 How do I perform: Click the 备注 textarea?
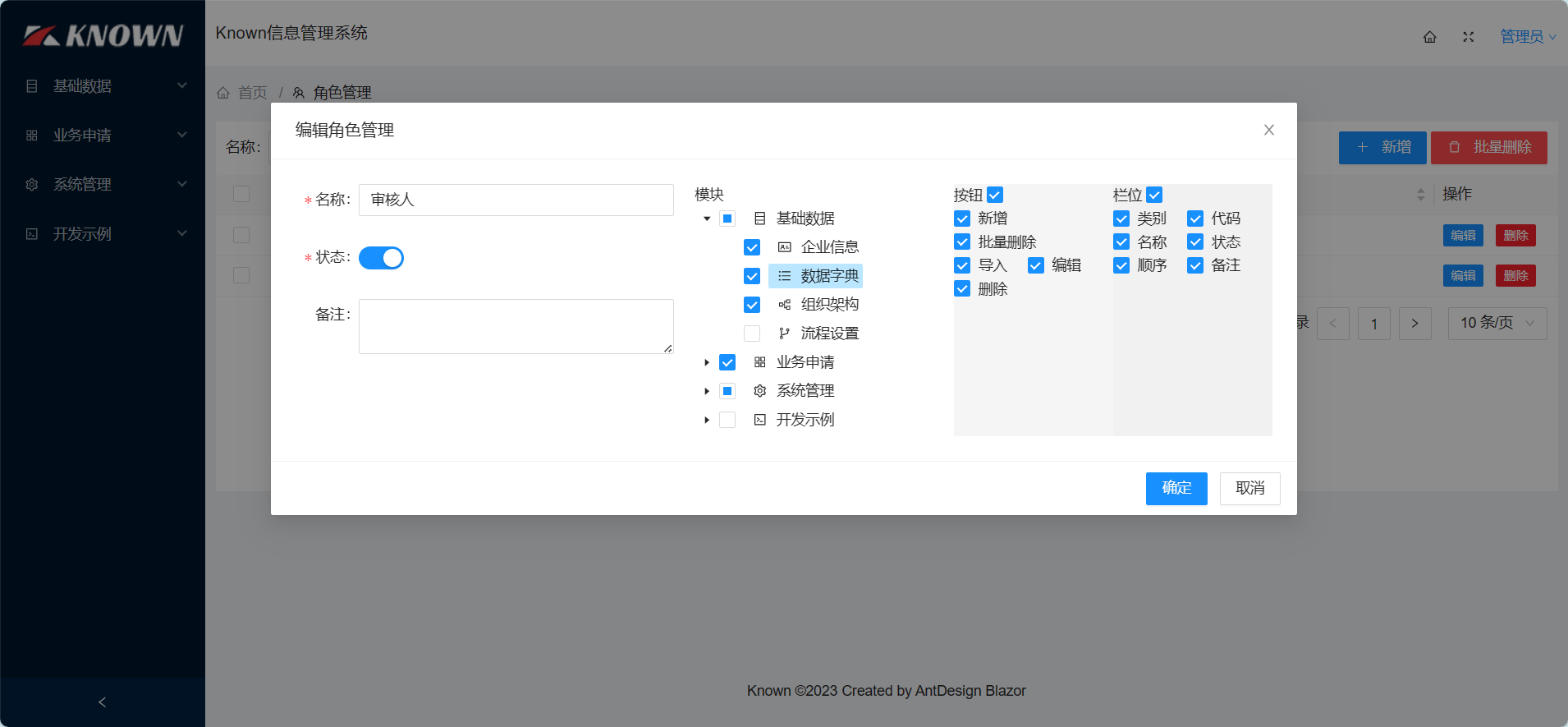point(516,326)
